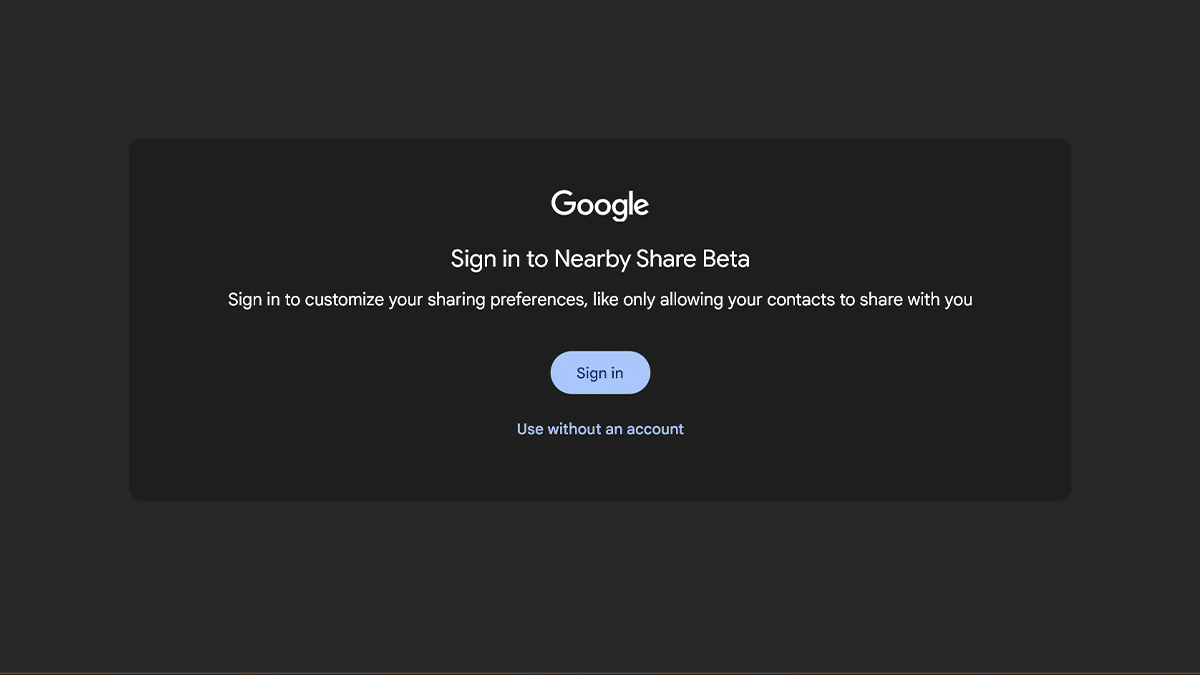Screen dimensions: 1200x675
Task: Activate the light blue Sign in control
Action: (600, 373)
